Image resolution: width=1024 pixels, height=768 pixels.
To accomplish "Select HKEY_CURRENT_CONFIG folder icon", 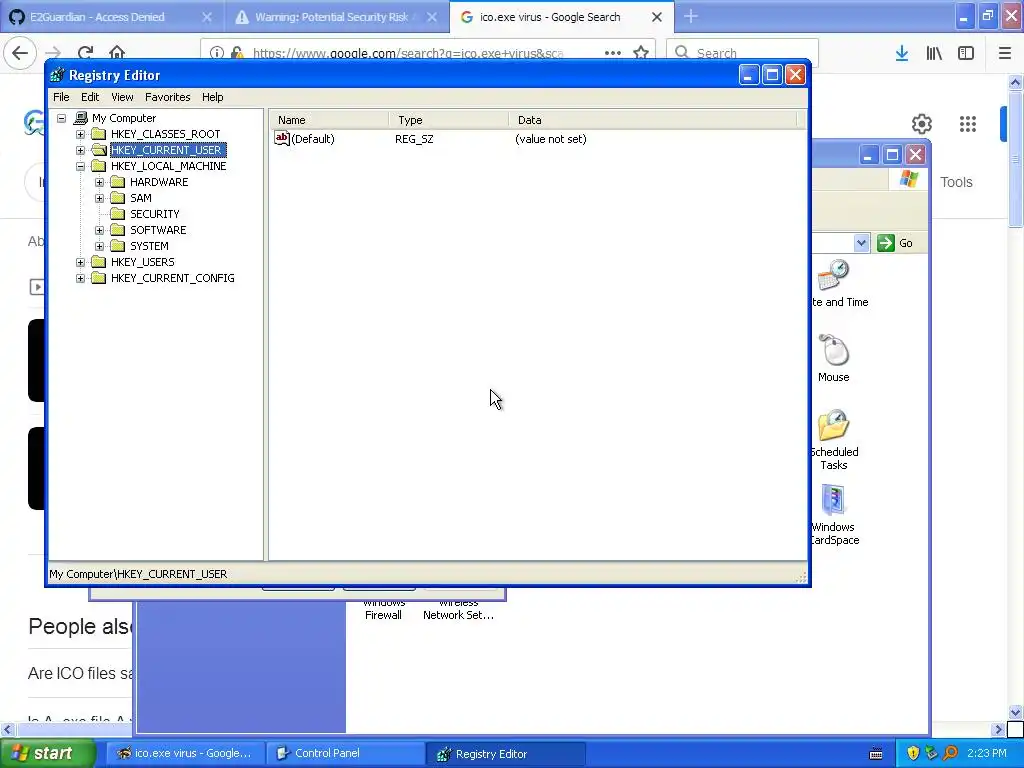I will coord(99,278).
